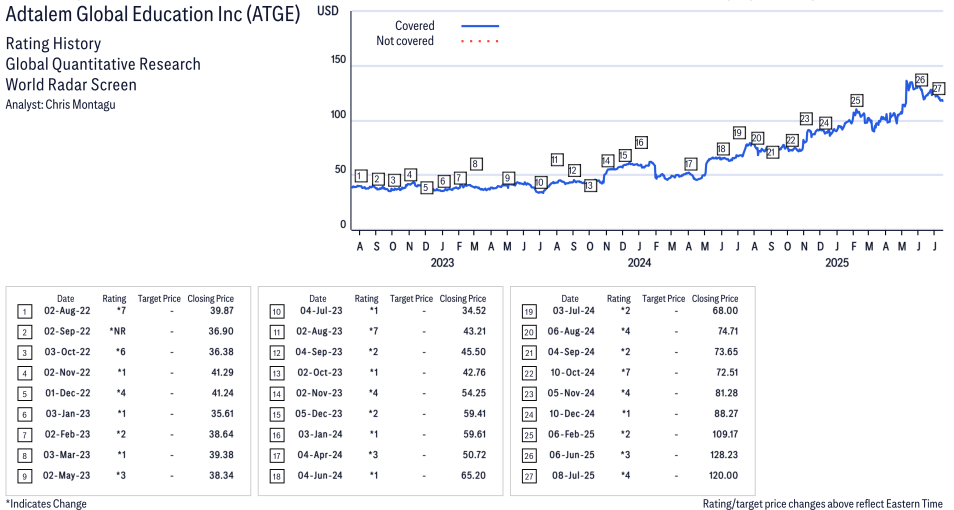Click closing price 35.61
Image resolution: width=954 pixels, height=510 pixels.
(221, 414)
